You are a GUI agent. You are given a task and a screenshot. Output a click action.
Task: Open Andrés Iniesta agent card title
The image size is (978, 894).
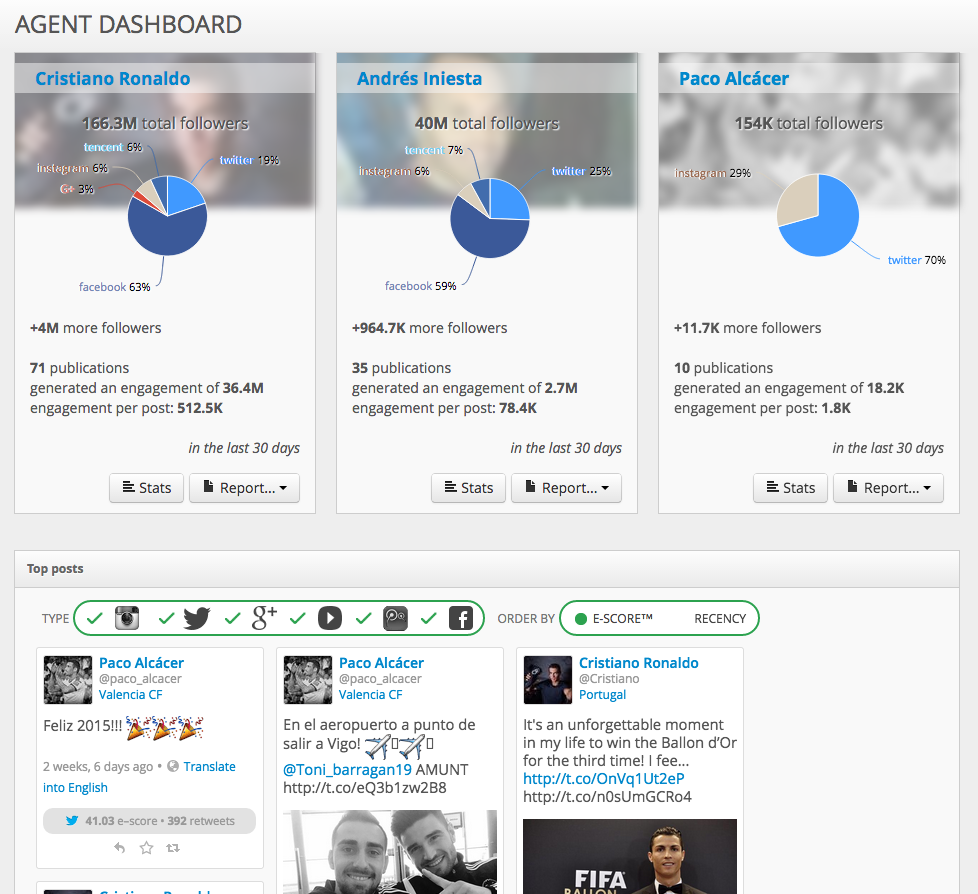coord(419,79)
